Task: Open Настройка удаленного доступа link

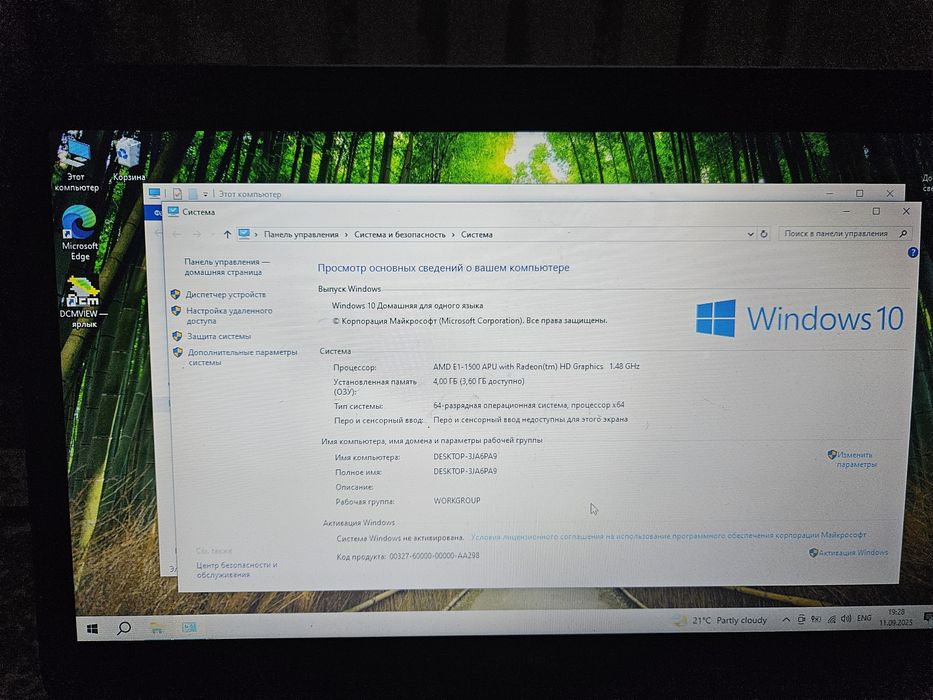Action: pyautogui.click(x=229, y=315)
